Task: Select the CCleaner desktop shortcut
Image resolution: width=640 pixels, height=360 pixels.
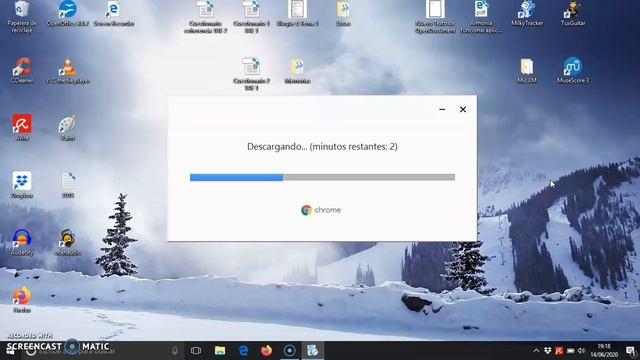Action: coord(22,71)
